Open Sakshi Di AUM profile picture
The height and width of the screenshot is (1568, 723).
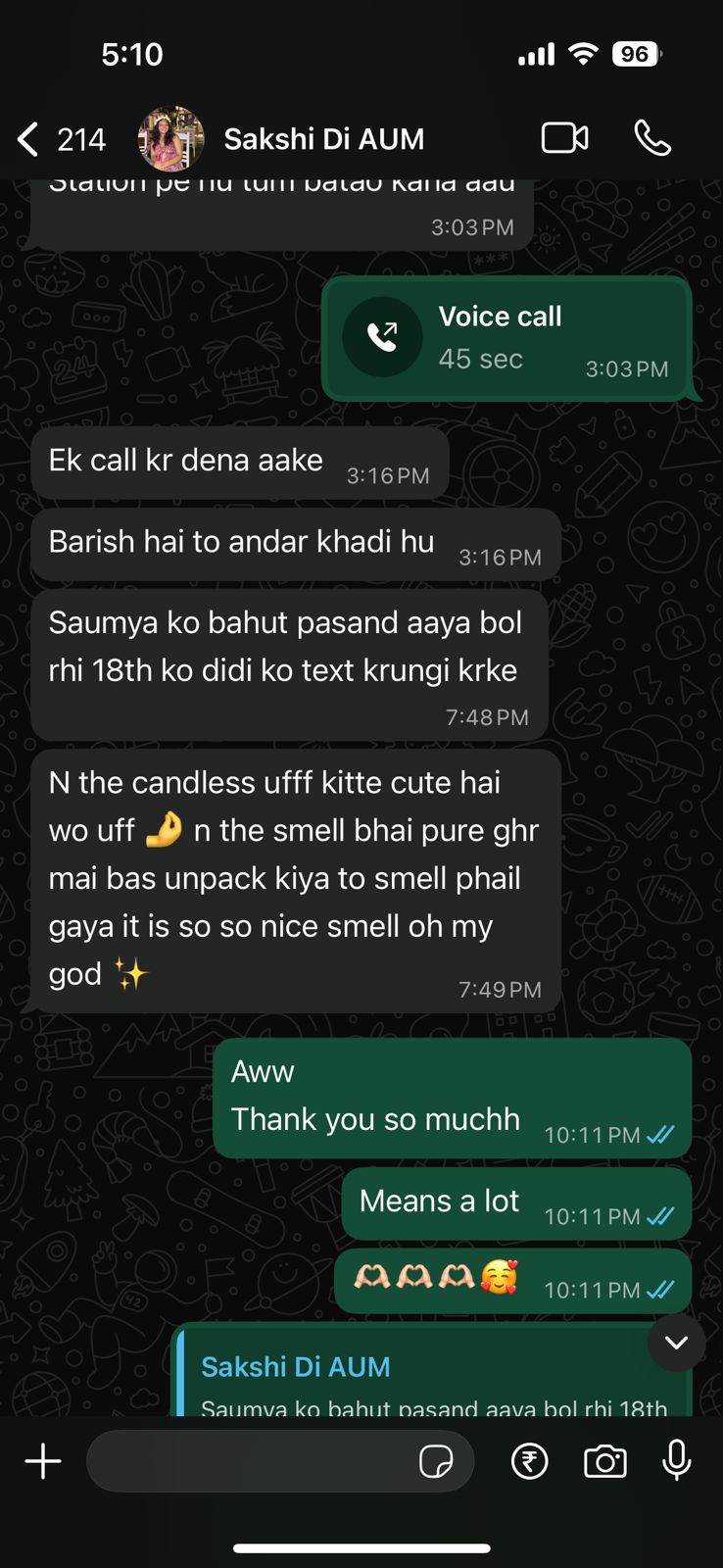[171, 139]
